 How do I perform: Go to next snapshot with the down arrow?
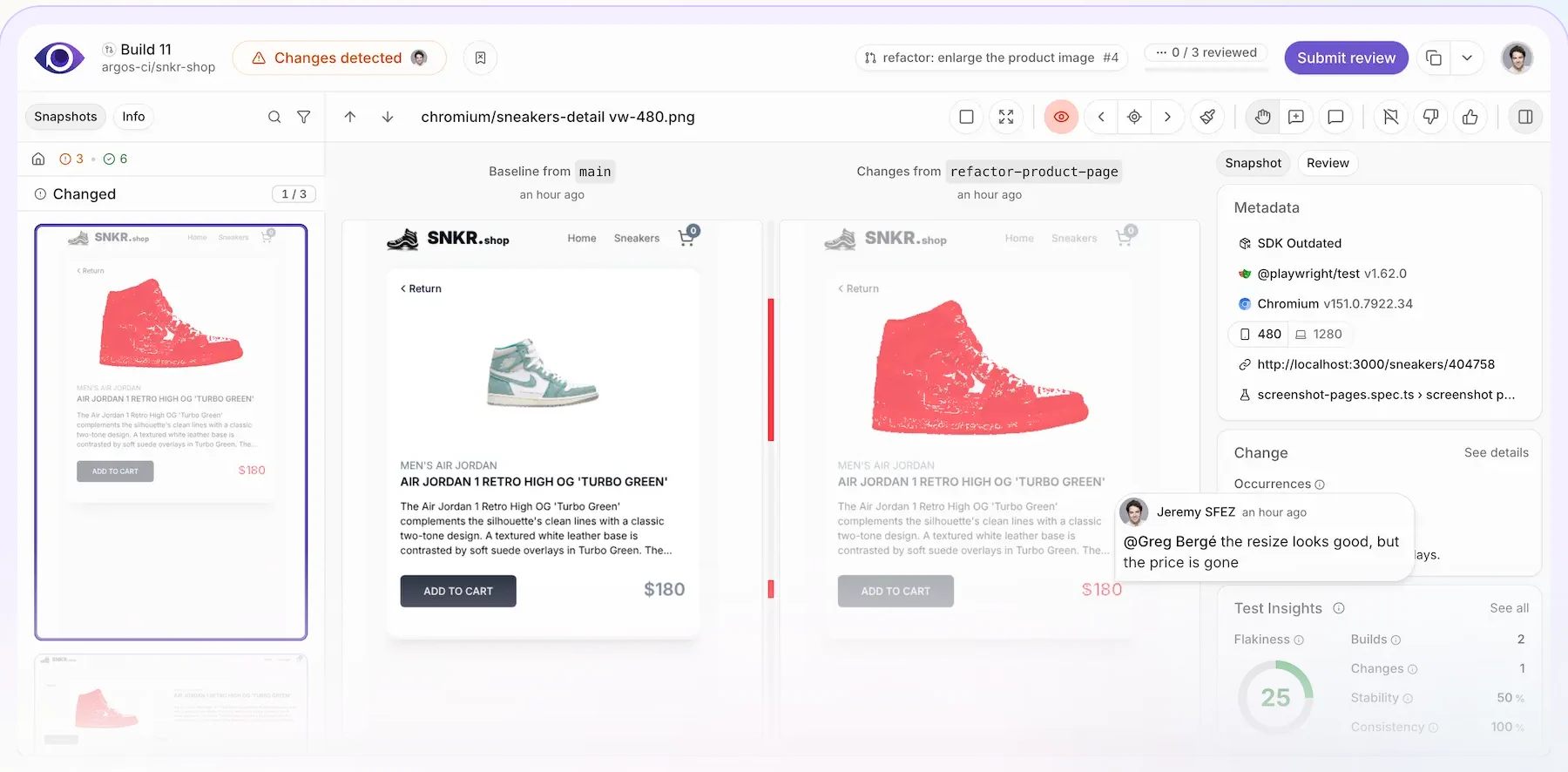coord(388,117)
